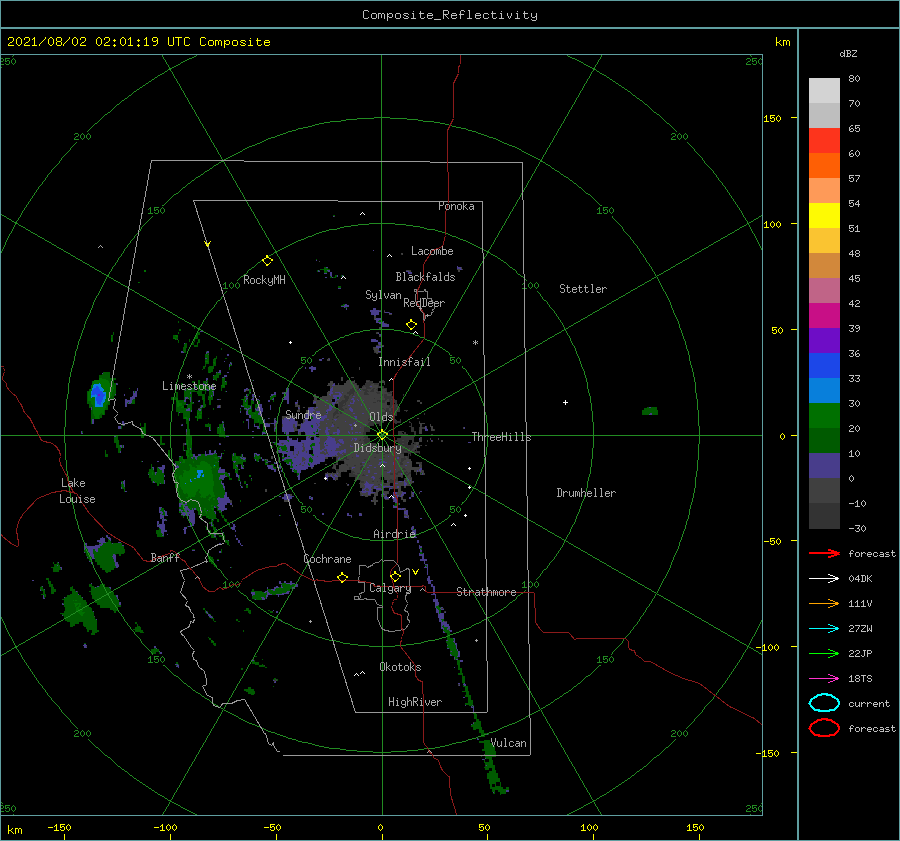Click the yellow km label at bottom left
900x841 pixels.
[x=14, y=830]
